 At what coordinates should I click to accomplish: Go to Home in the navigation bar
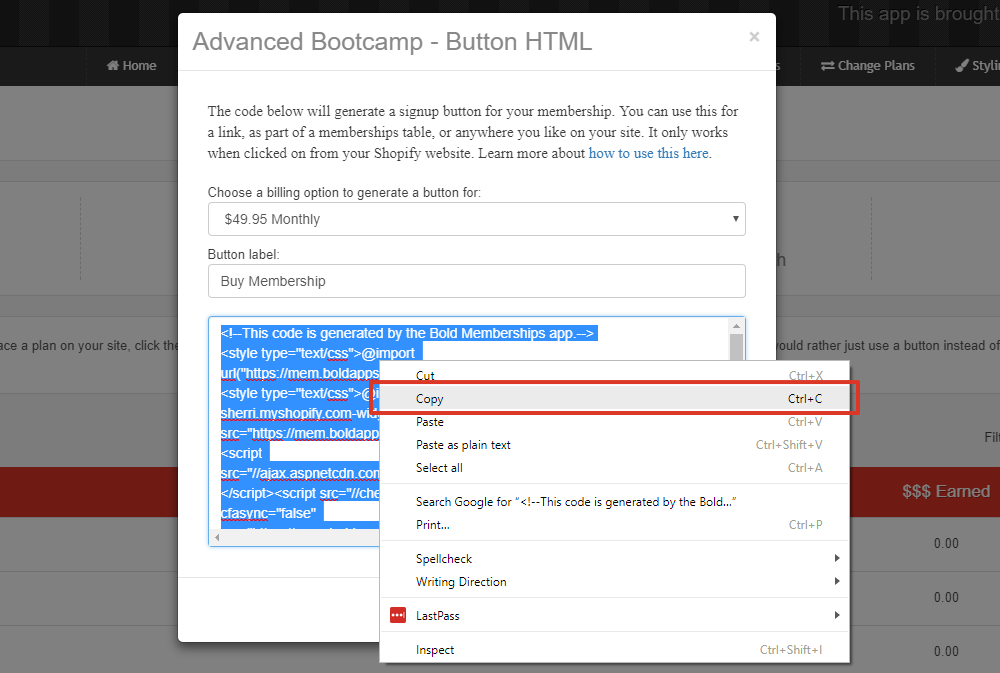point(131,66)
